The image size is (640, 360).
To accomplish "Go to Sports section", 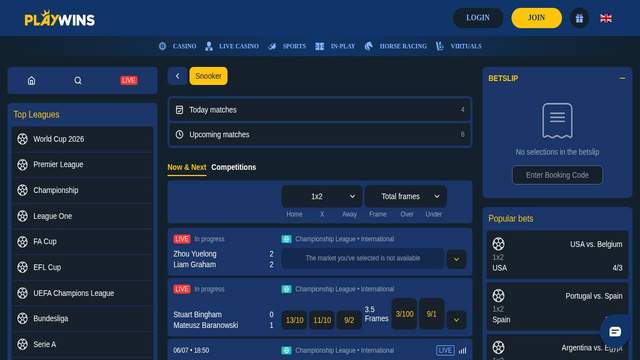I will coord(294,46).
